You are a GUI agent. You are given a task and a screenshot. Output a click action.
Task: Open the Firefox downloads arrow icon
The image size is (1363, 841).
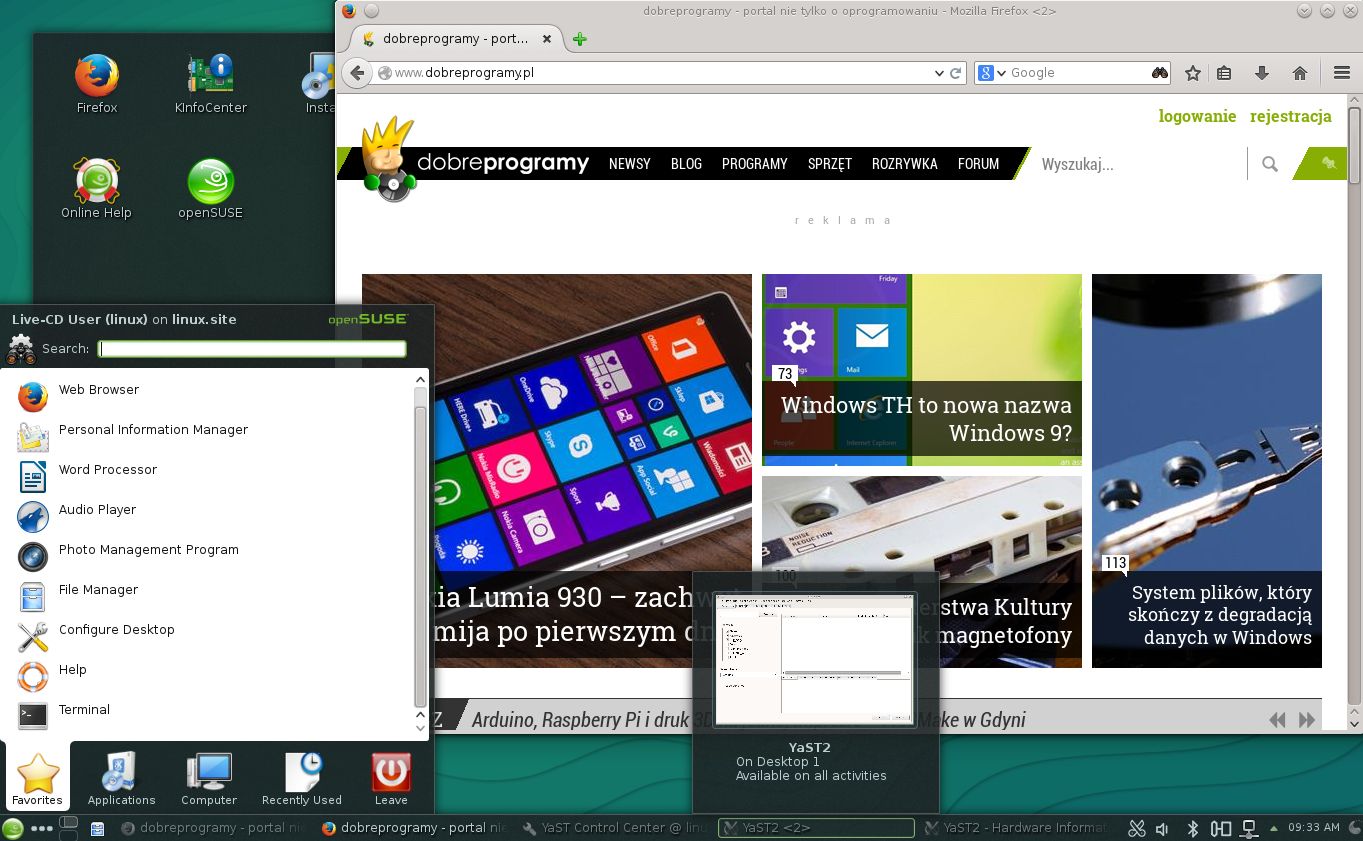click(1262, 73)
